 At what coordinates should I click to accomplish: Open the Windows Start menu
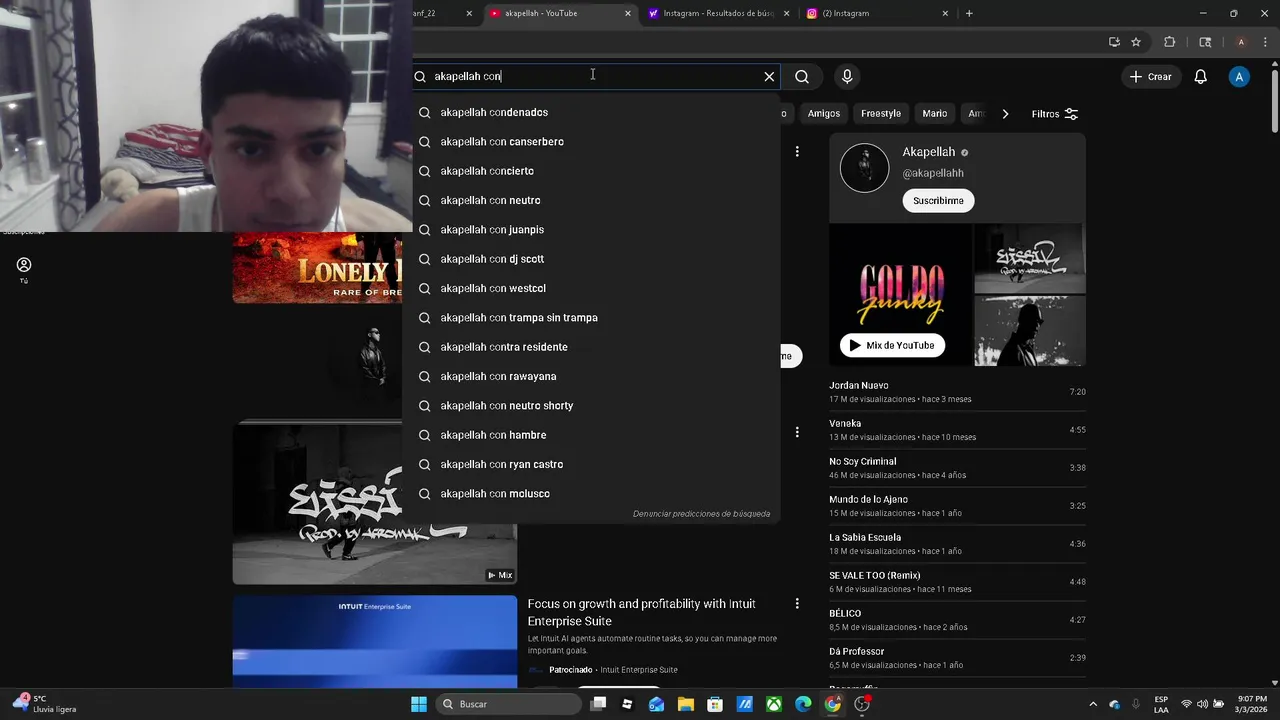coord(419,704)
